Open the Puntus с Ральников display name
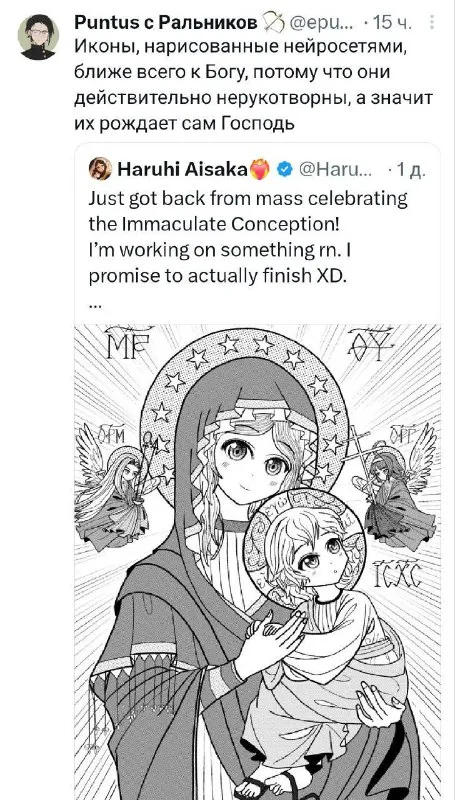This screenshot has height=800, width=455. (x=166, y=22)
